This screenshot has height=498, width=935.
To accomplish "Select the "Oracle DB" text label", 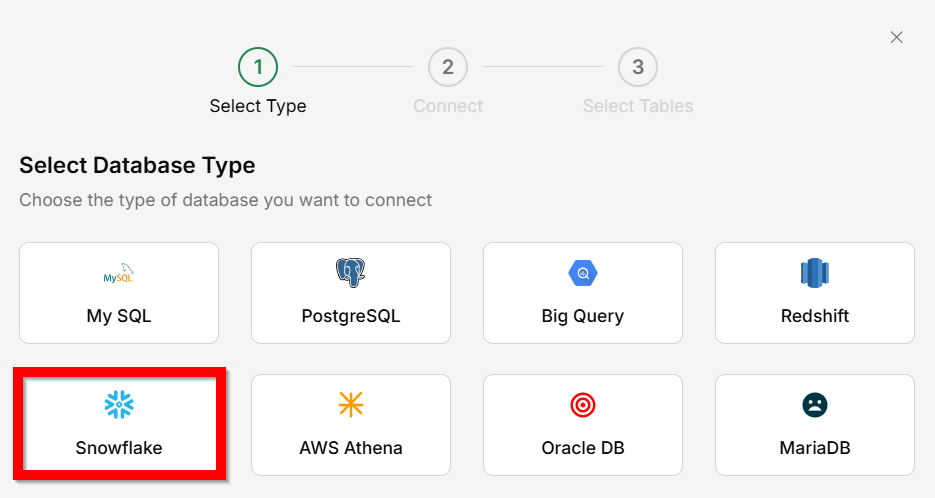I will [582, 448].
